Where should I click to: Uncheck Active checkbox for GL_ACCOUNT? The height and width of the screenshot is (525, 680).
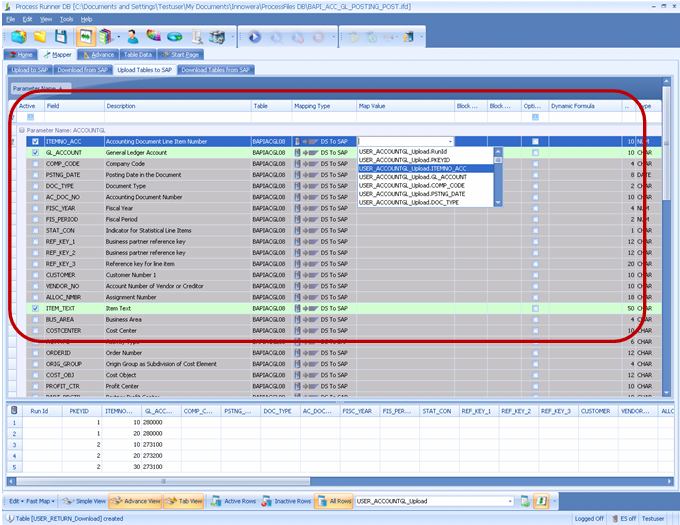click(36, 153)
